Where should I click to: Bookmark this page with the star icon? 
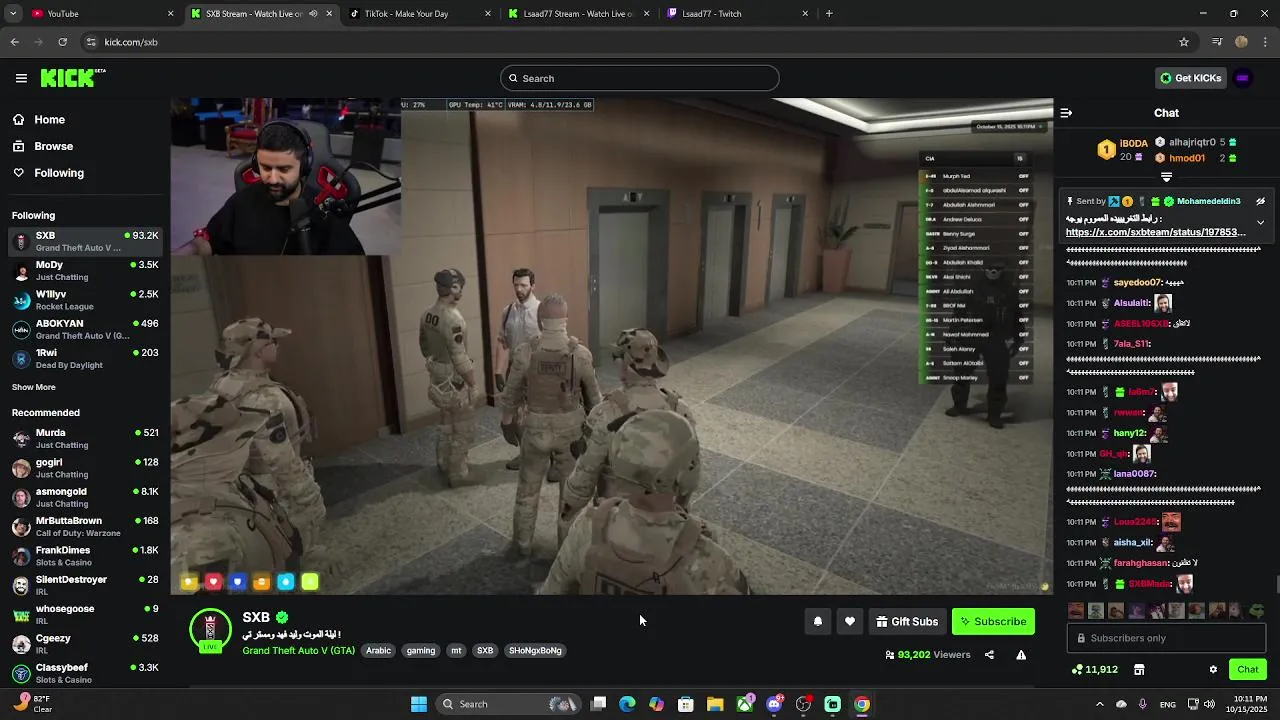1184,42
